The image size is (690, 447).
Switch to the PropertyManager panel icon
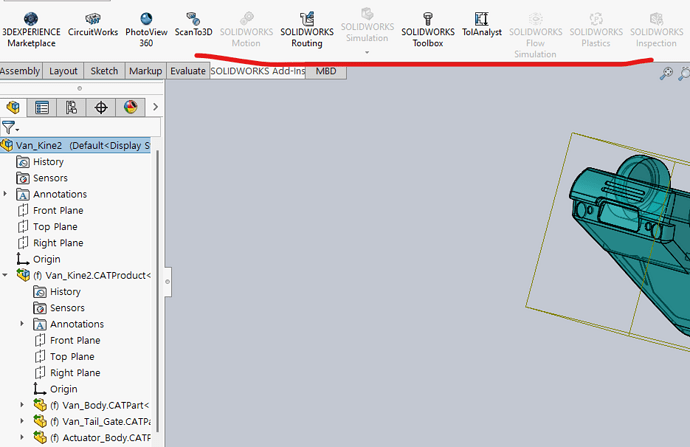[x=42, y=107]
